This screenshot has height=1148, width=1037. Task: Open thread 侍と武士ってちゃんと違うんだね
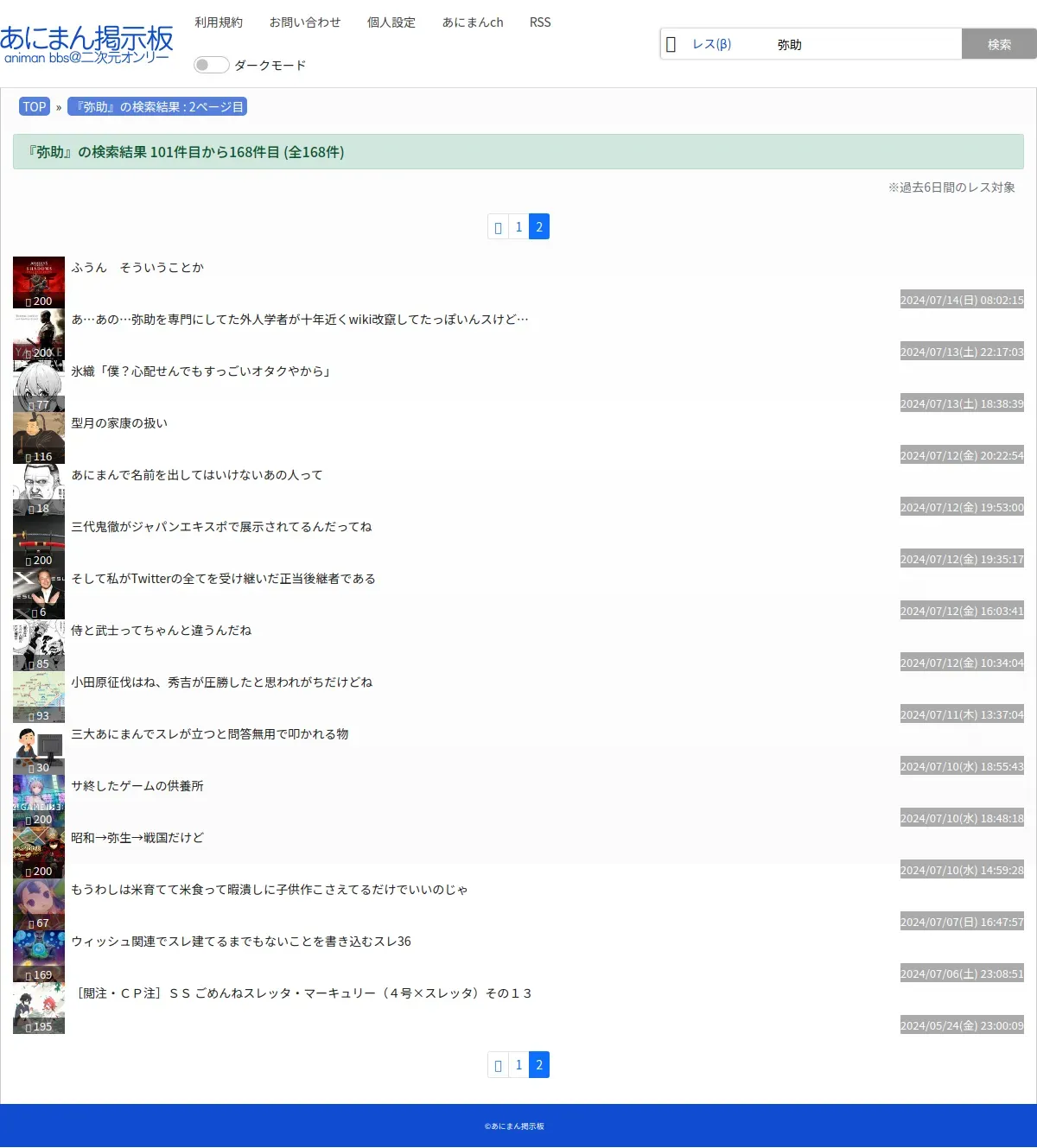coord(162,631)
